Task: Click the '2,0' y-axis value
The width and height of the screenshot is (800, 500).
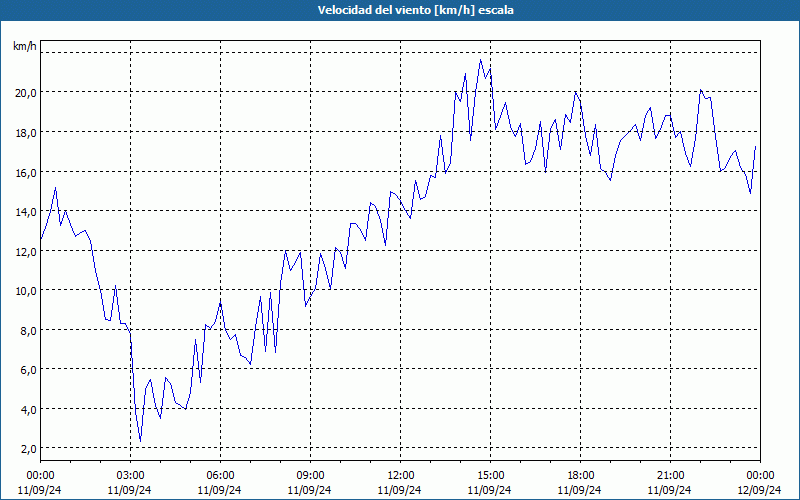Action: [28, 449]
